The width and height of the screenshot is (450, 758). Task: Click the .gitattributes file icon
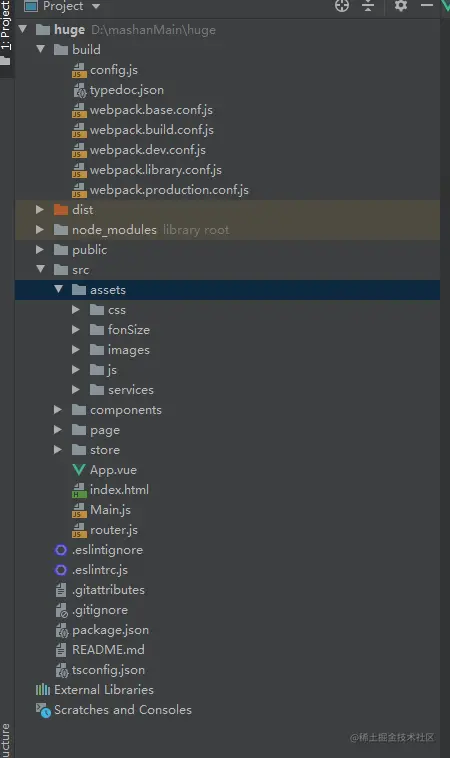click(61, 590)
